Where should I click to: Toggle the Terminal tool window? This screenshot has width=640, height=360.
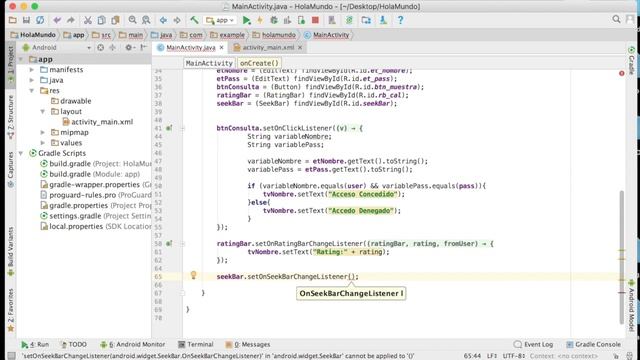196,344
